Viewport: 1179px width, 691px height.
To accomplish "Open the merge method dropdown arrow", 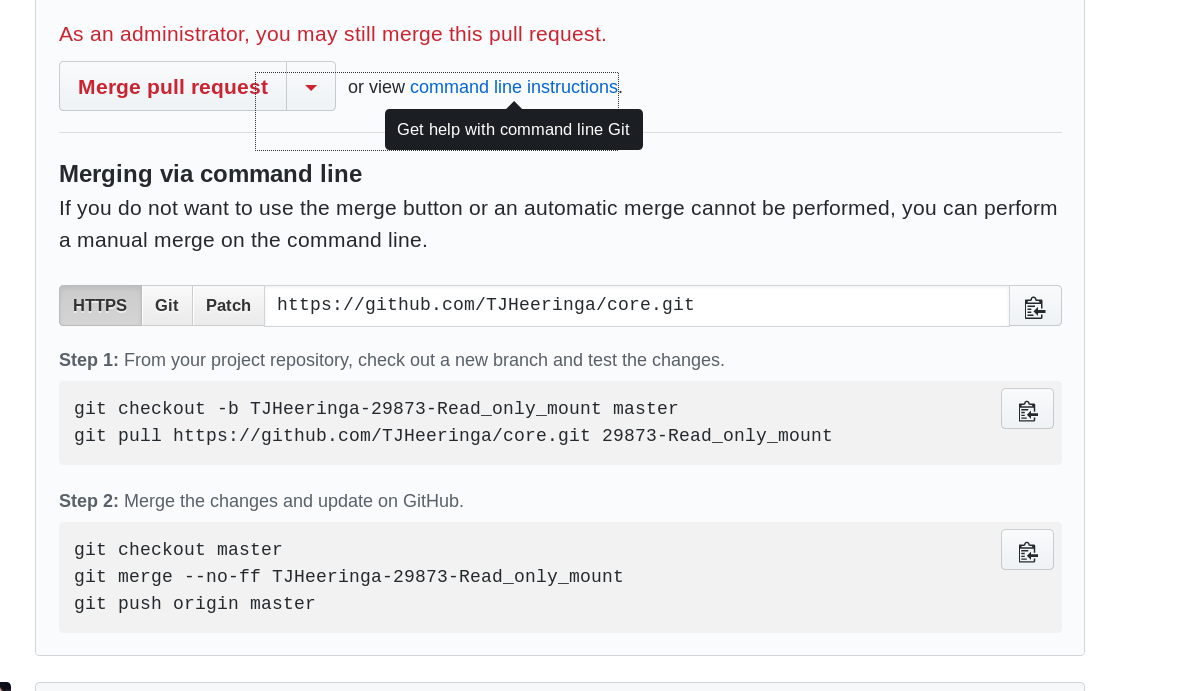I will (311, 87).
